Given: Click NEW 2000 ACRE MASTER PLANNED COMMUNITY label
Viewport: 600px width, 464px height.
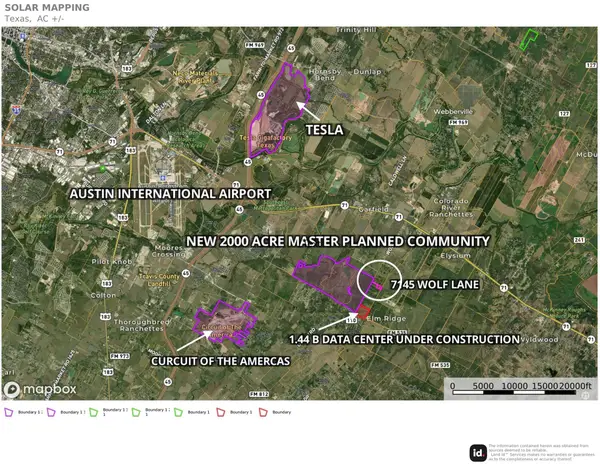Looking at the screenshot, I should click(339, 242).
